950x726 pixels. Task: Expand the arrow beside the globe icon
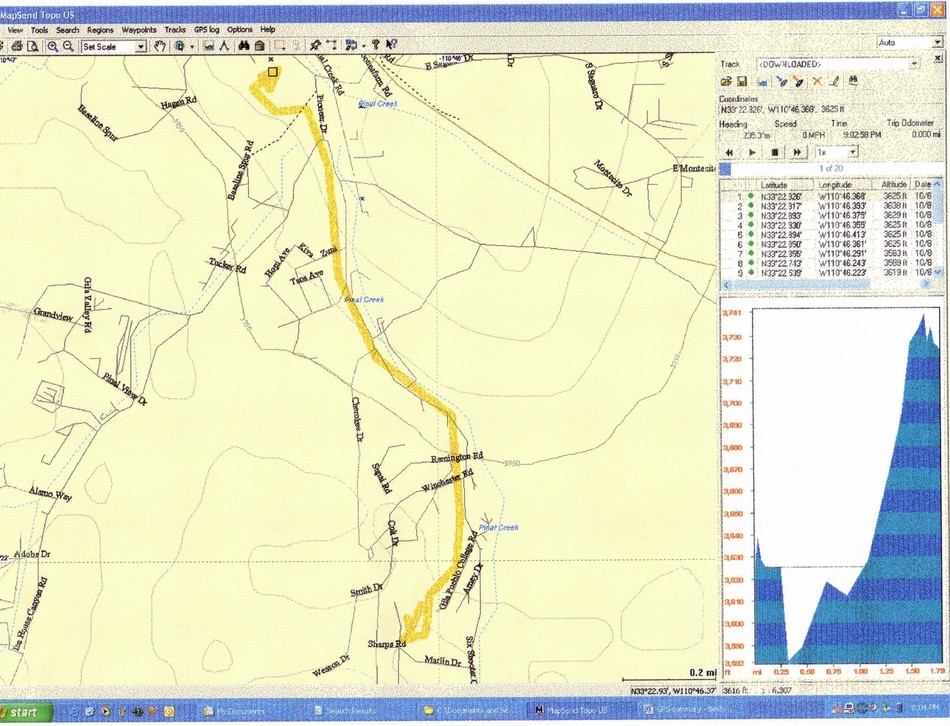pos(192,47)
